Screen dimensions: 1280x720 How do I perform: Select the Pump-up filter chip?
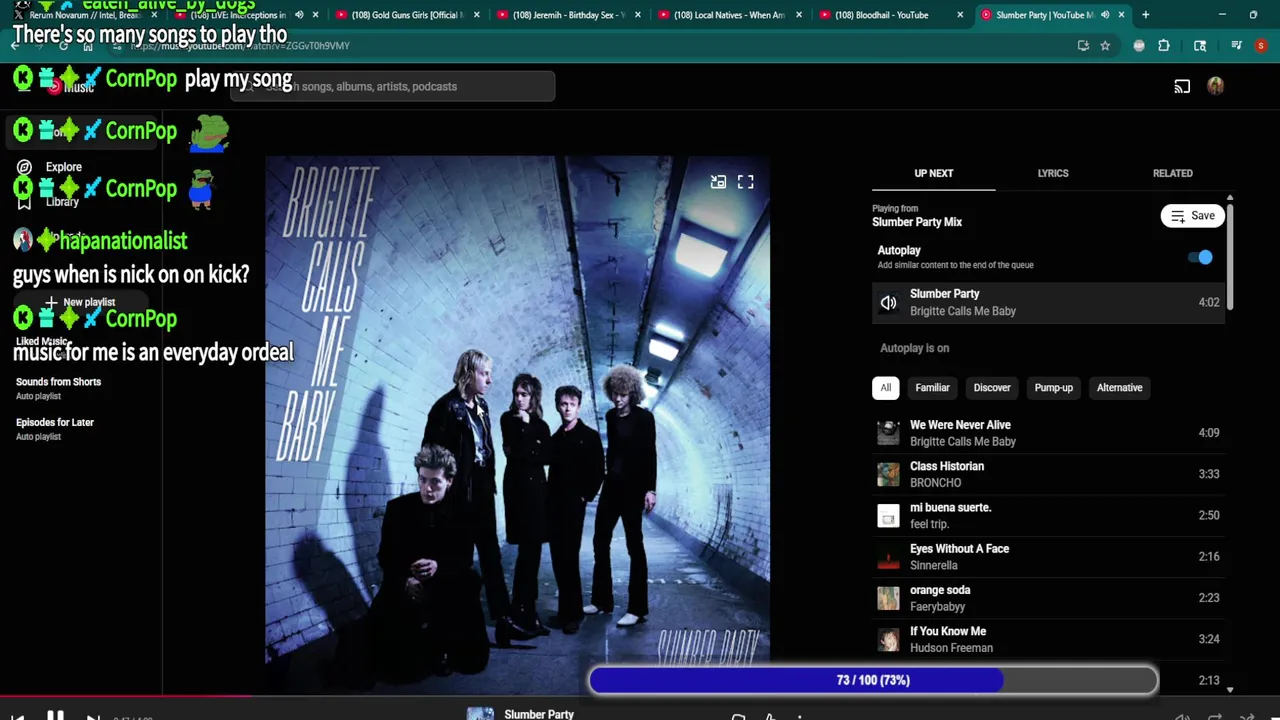[1053, 388]
